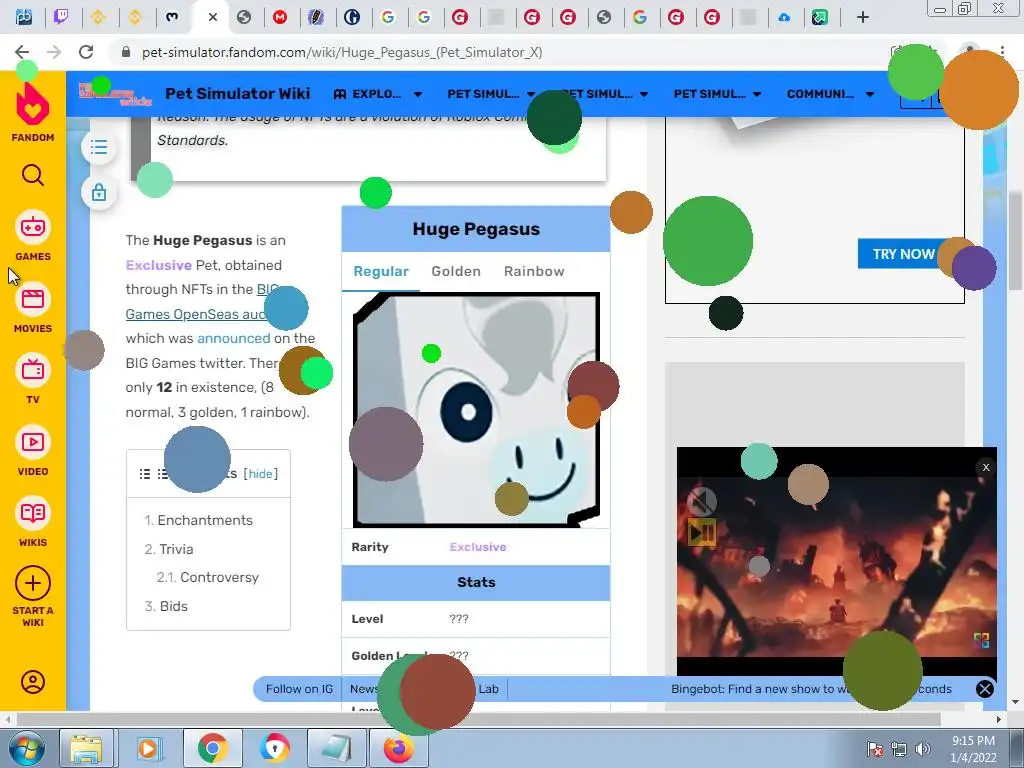Select the Golden infobox tab
Image resolution: width=1024 pixels, height=768 pixels.
pos(456,271)
